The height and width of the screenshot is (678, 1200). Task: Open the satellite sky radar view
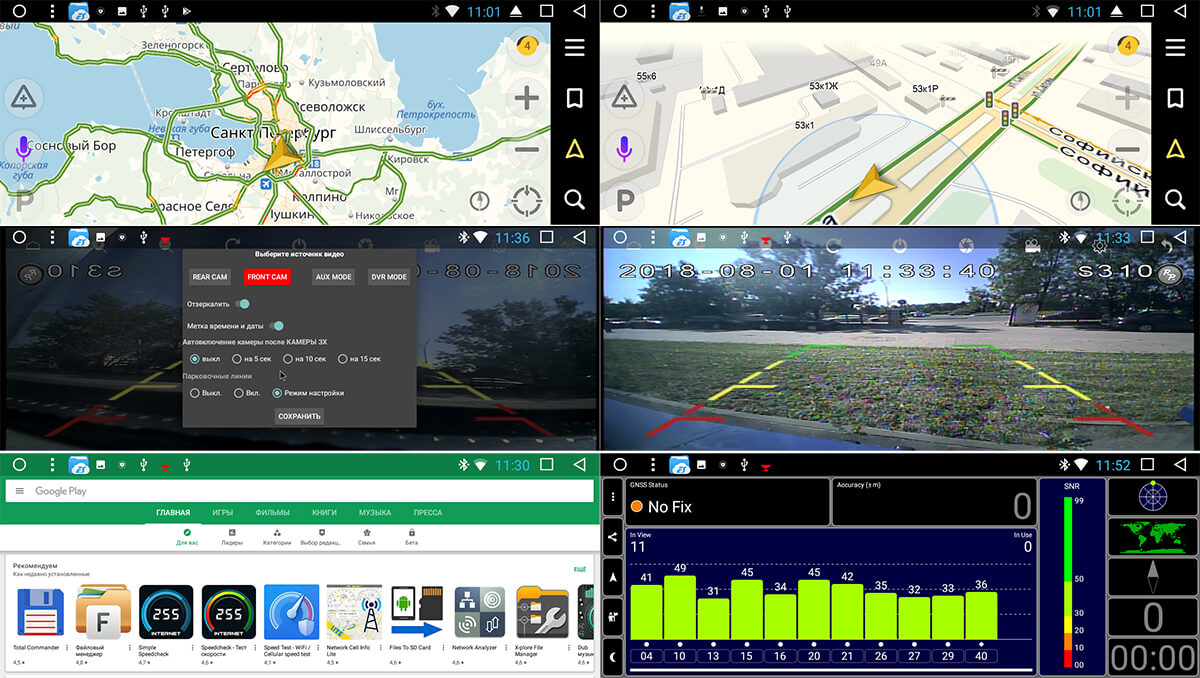tap(1153, 495)
